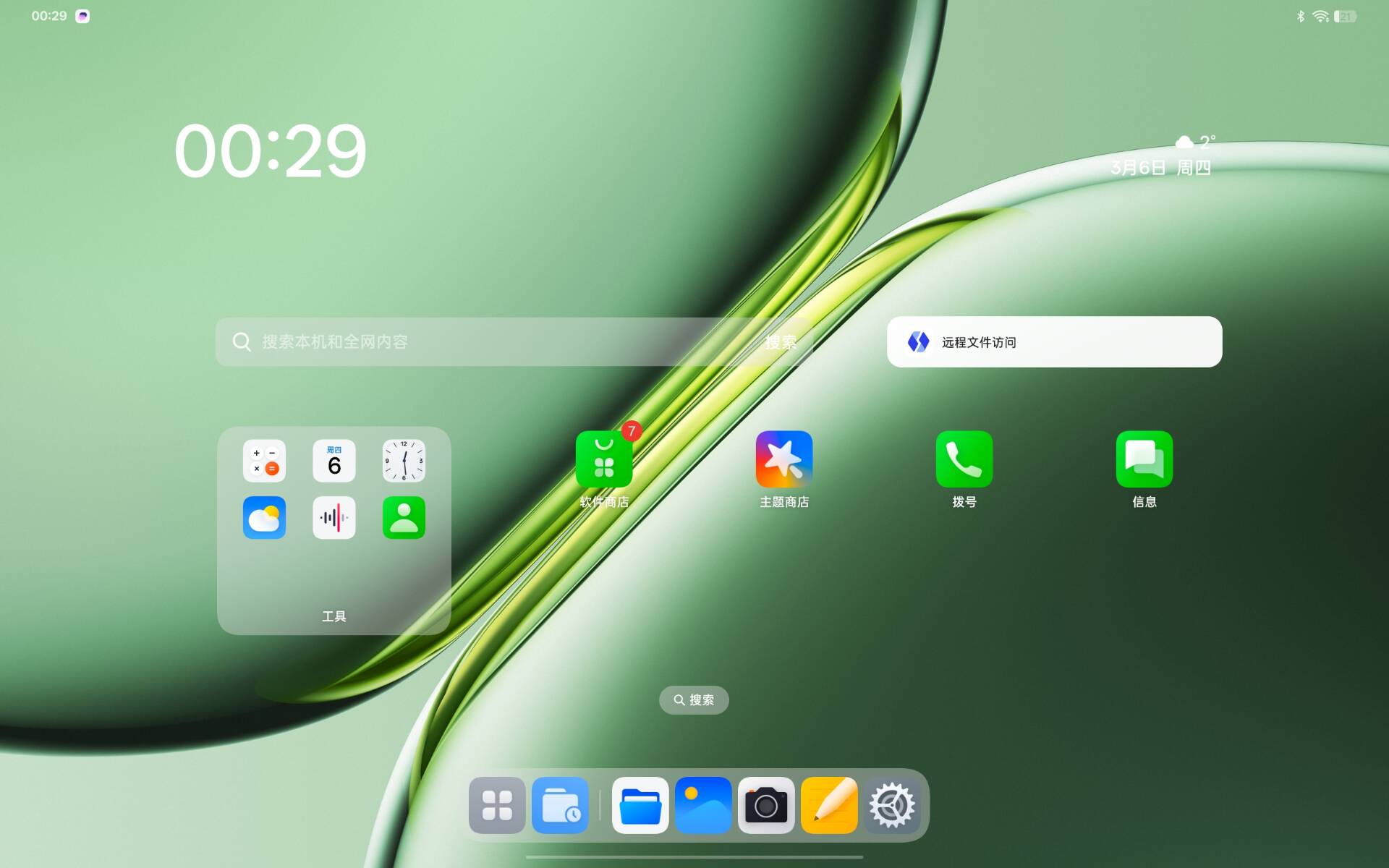Open the 信息 messages app

pos(1144,460)
